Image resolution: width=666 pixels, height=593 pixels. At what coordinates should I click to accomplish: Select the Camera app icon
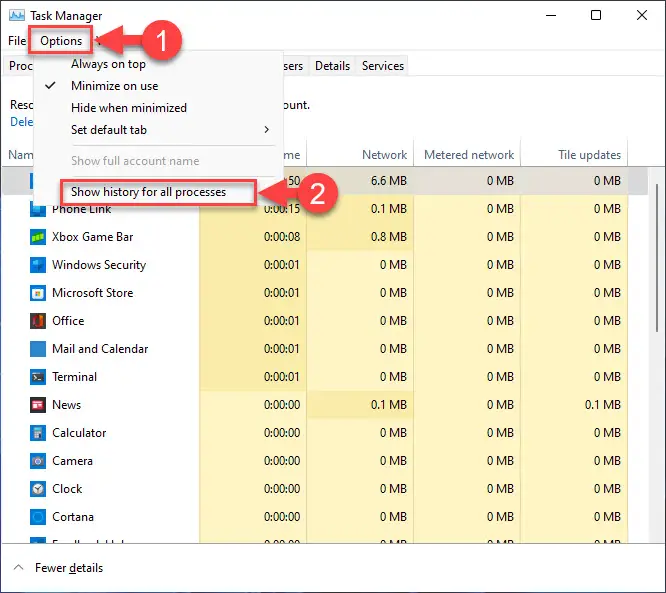[x=37, y=461]
